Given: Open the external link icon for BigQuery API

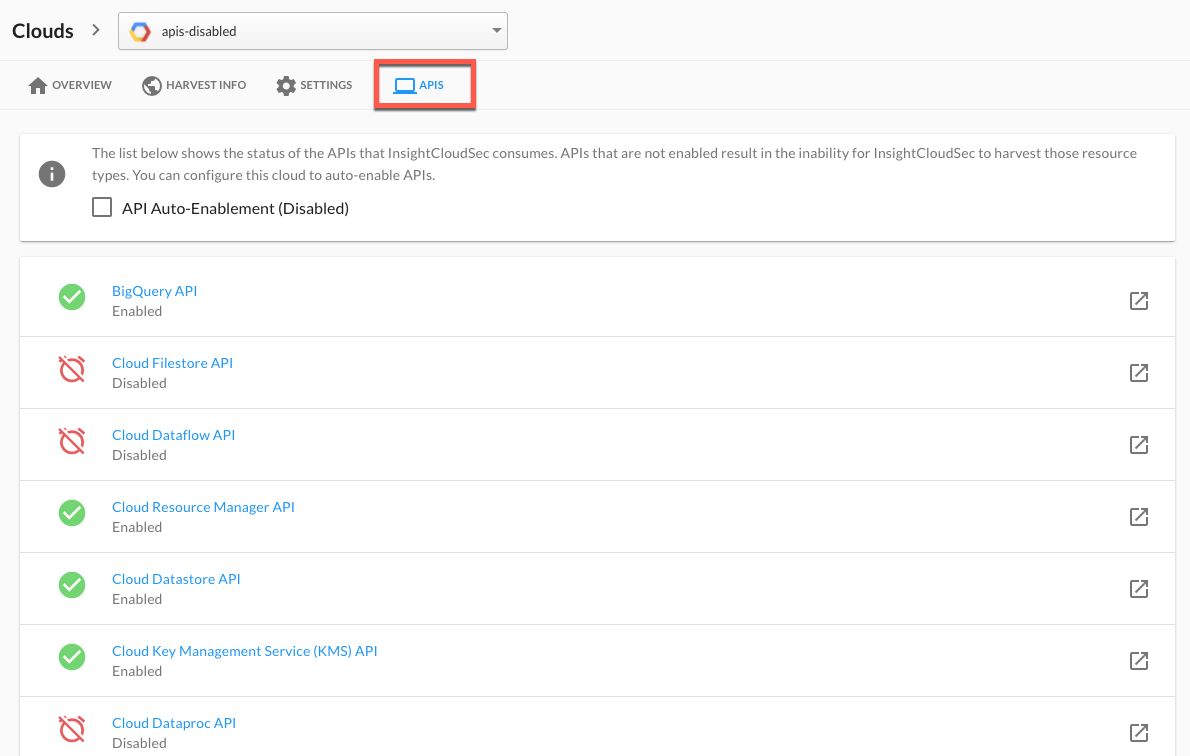Looking at the screenshot, I should pos(1138,301).
